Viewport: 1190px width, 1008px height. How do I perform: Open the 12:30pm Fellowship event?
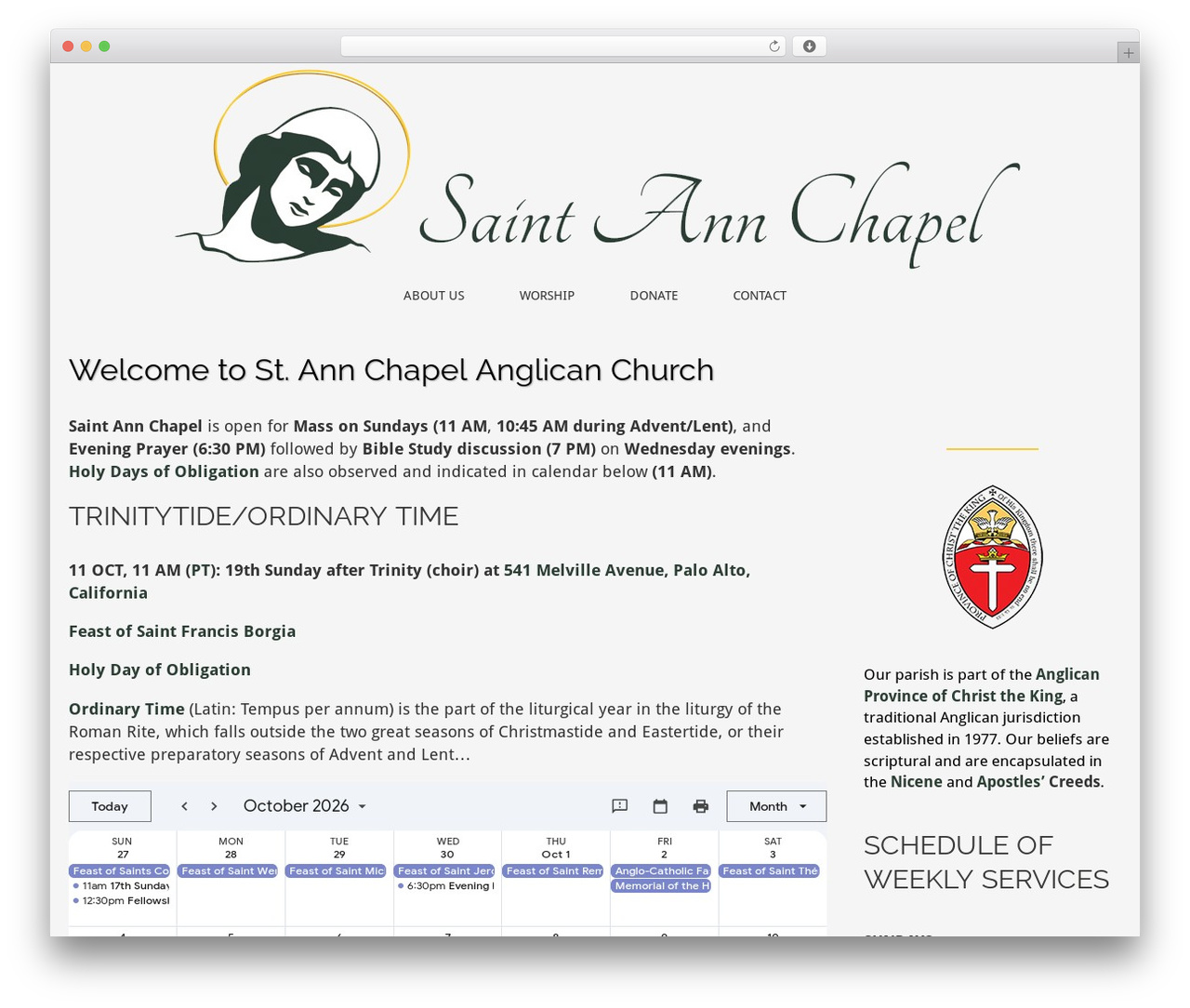click(121, 901)
